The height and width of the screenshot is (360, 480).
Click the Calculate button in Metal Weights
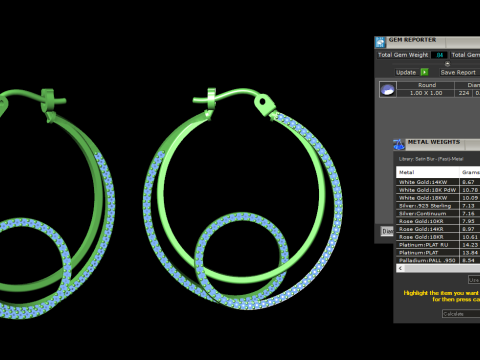(461, 314)
